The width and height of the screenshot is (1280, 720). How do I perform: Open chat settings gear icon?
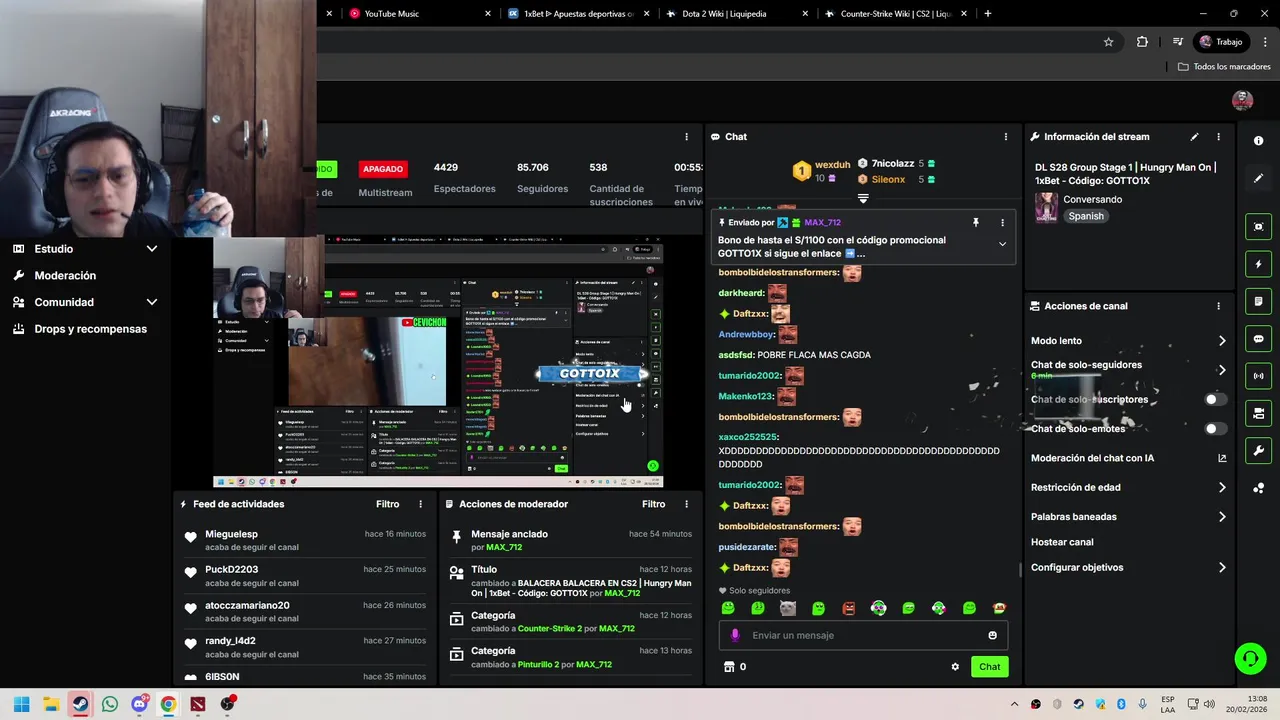[x=955, y=667]
